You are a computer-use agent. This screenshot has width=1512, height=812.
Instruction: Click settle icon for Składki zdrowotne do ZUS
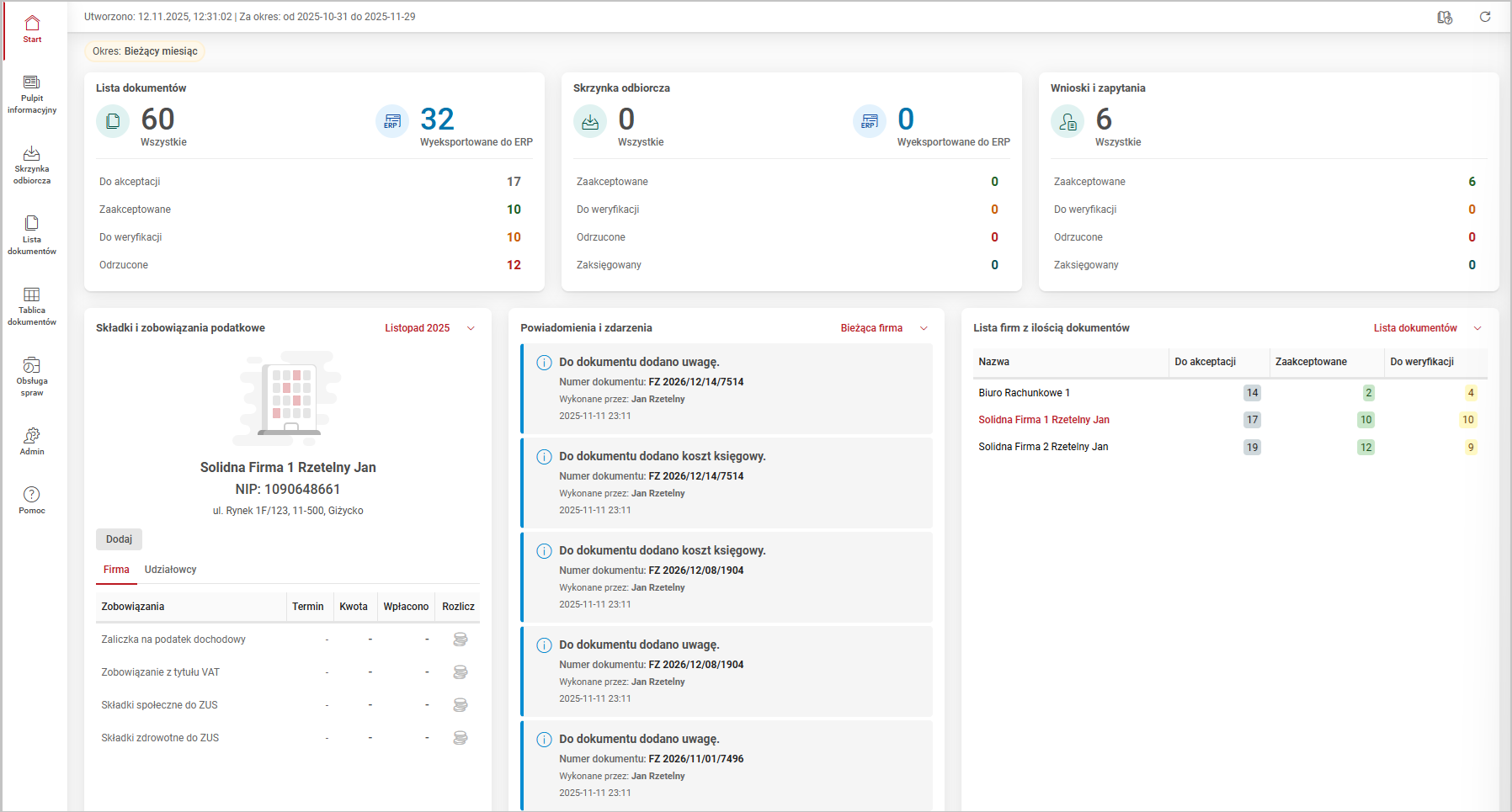460,738
